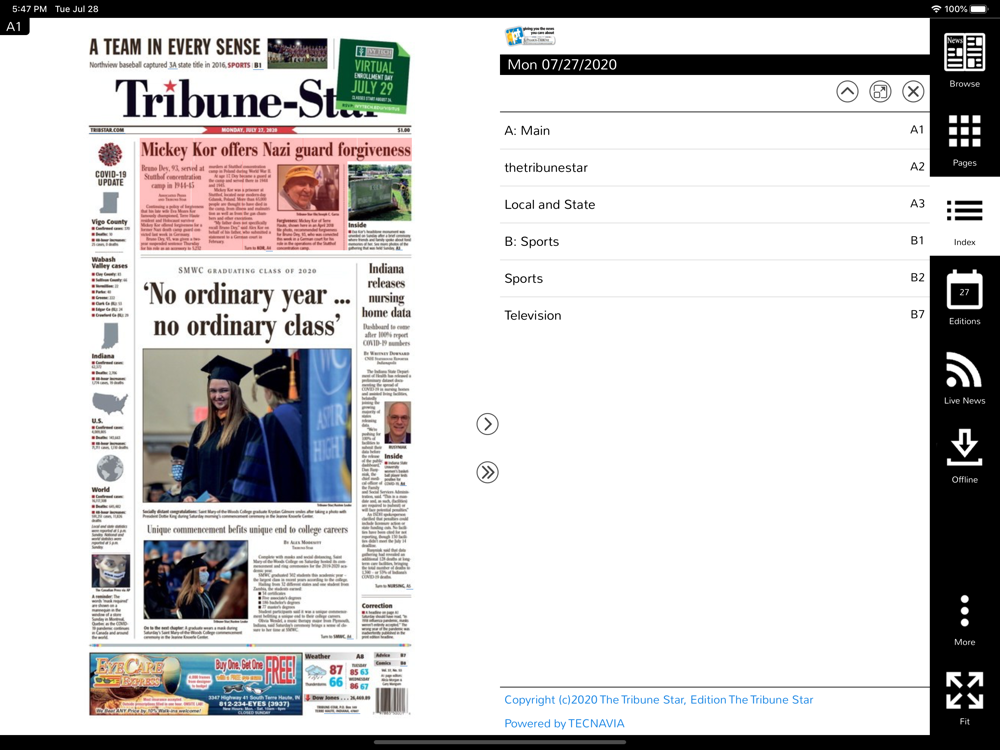Open the Browse news view

(964, 59)
